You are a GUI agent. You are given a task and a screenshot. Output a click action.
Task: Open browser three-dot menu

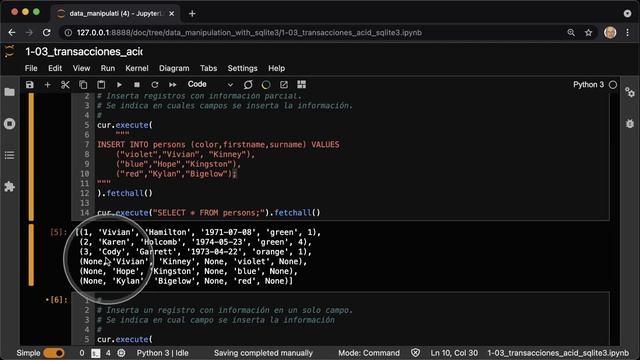[x=628, y=33]
